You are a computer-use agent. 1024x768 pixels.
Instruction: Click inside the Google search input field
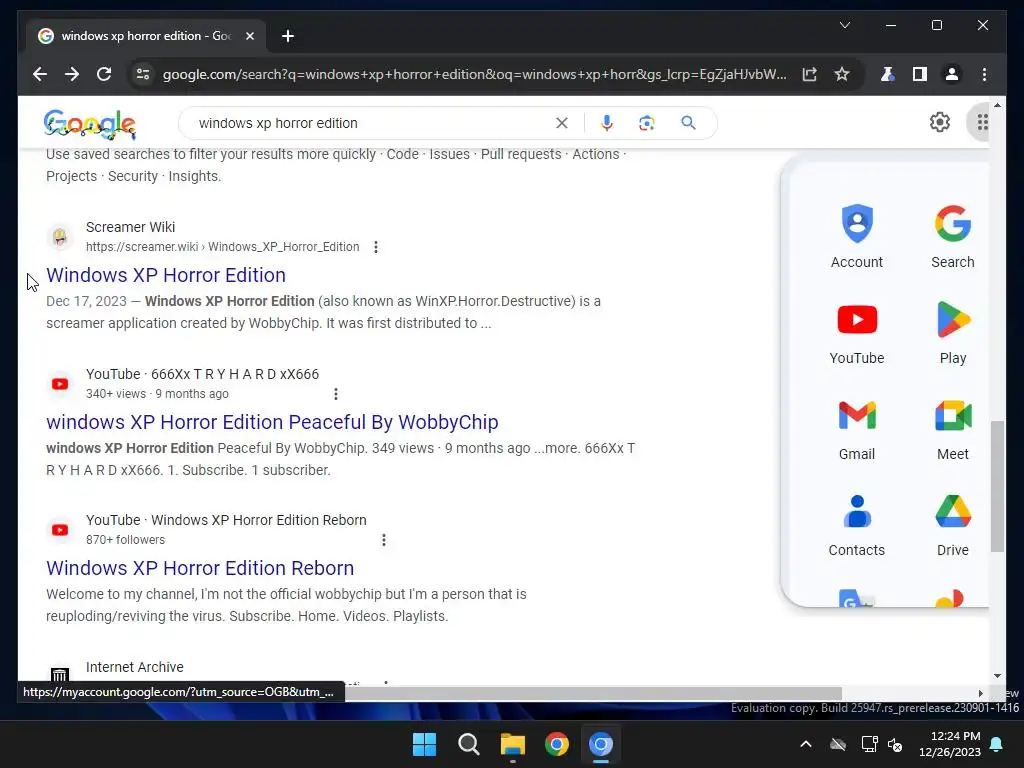(372, 123)
